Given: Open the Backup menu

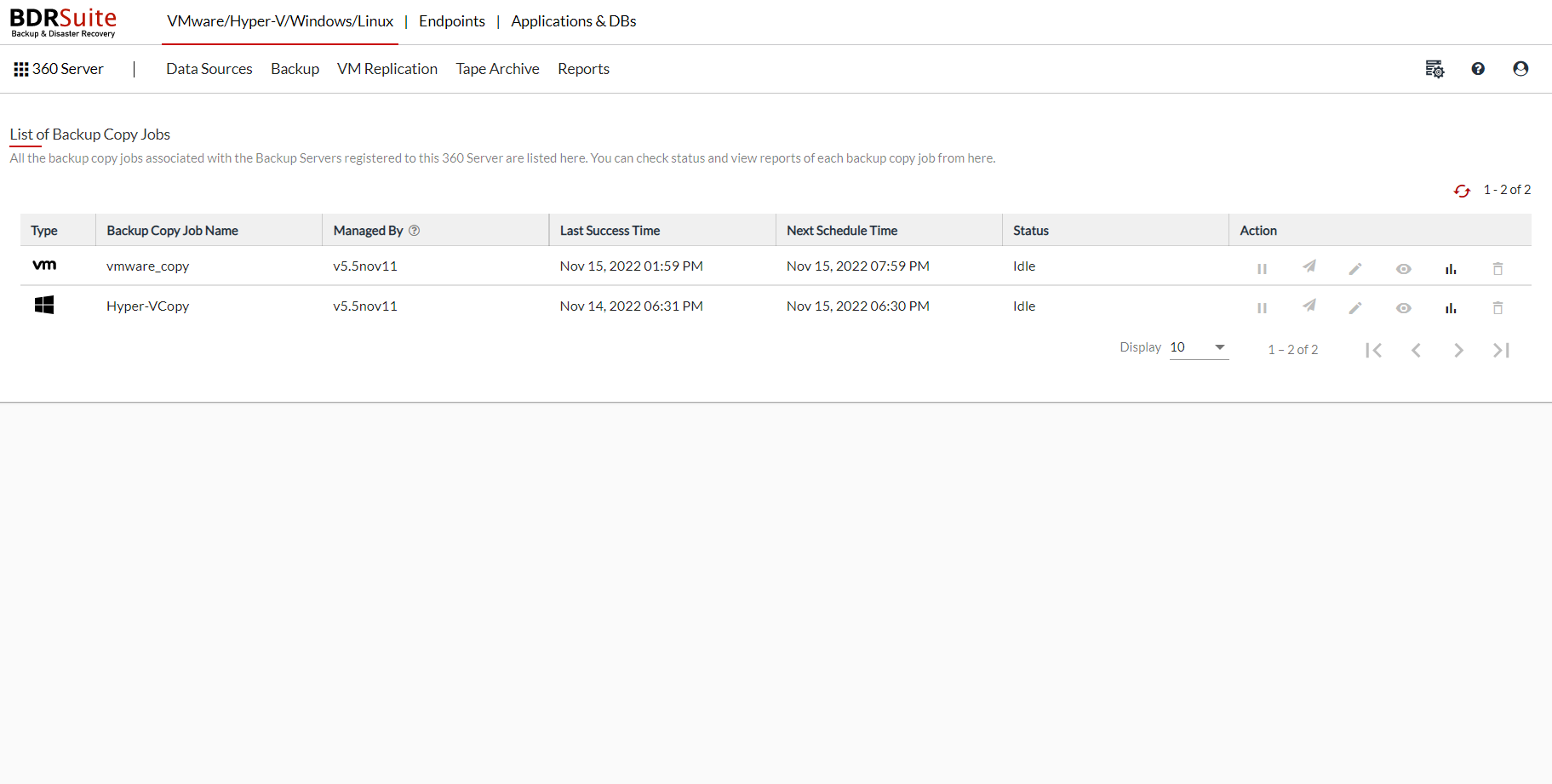Looking at the screenshot, I should [x=295, y=69].
